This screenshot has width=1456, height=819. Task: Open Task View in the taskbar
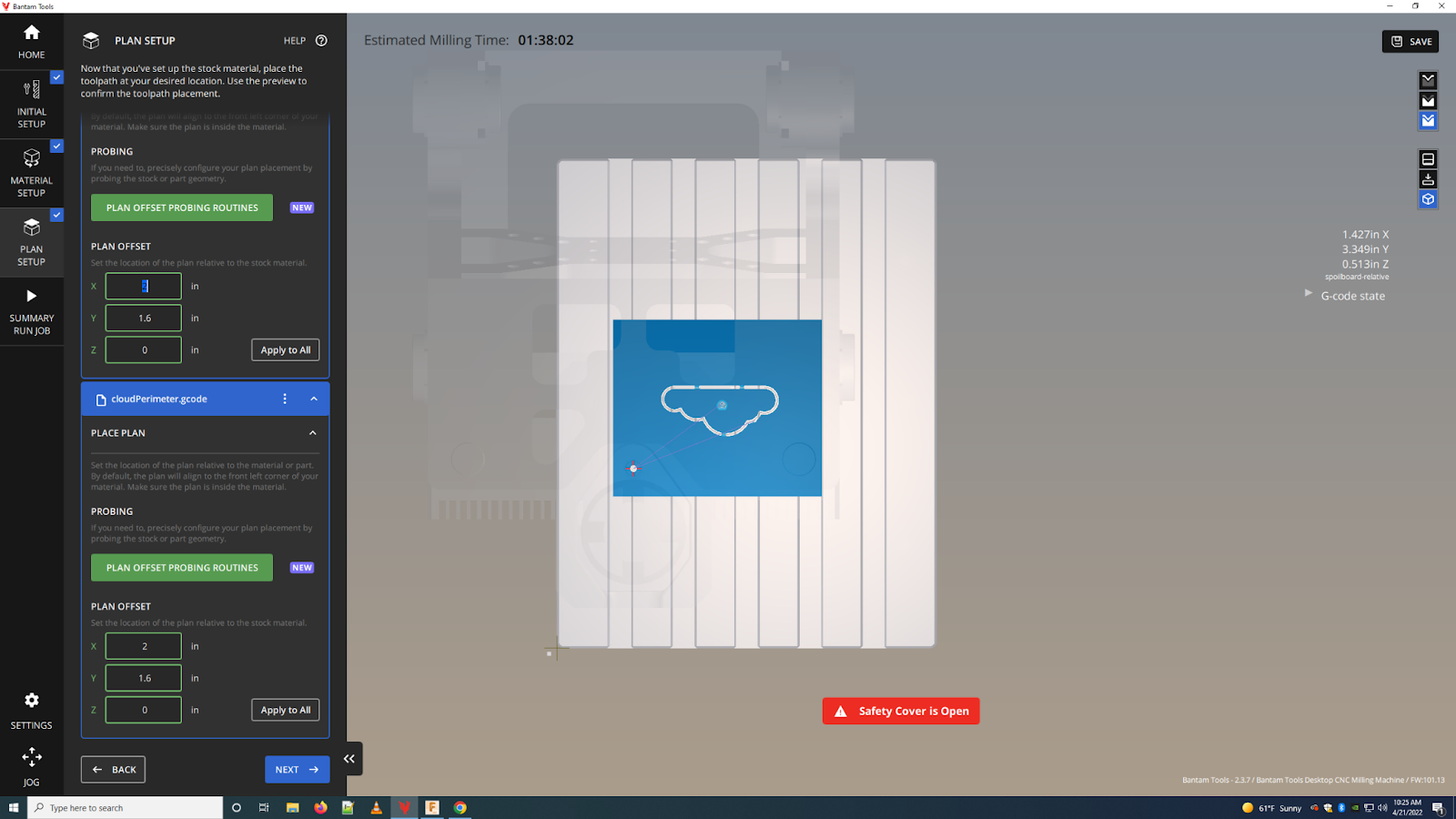point(264,808)
